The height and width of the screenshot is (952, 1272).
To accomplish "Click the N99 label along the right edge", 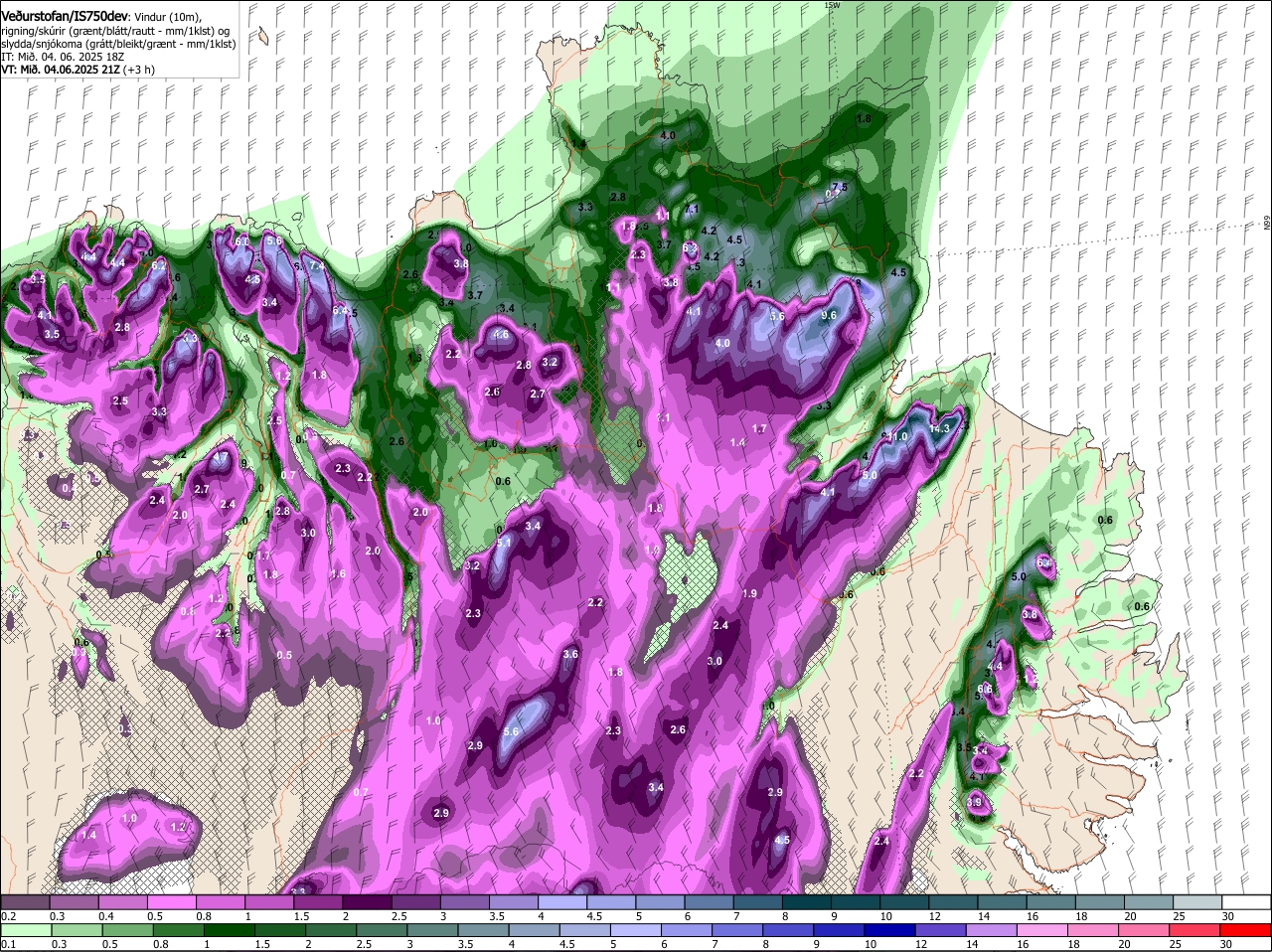I will coord(1267,224).
